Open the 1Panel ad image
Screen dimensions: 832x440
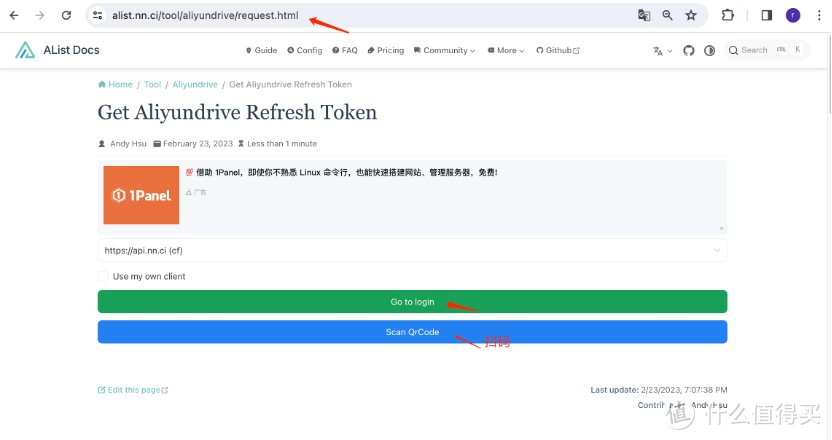(141, 195)
